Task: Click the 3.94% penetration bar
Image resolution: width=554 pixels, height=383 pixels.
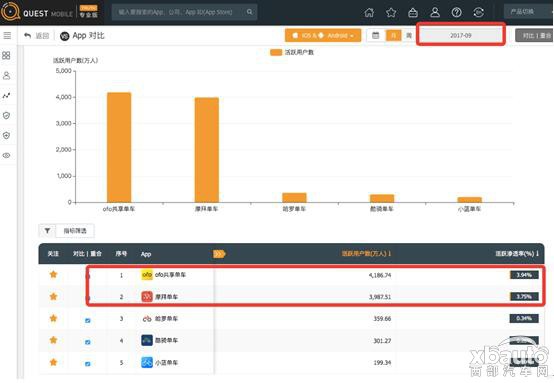Action: pyautogui.click(x=524, y=275)
